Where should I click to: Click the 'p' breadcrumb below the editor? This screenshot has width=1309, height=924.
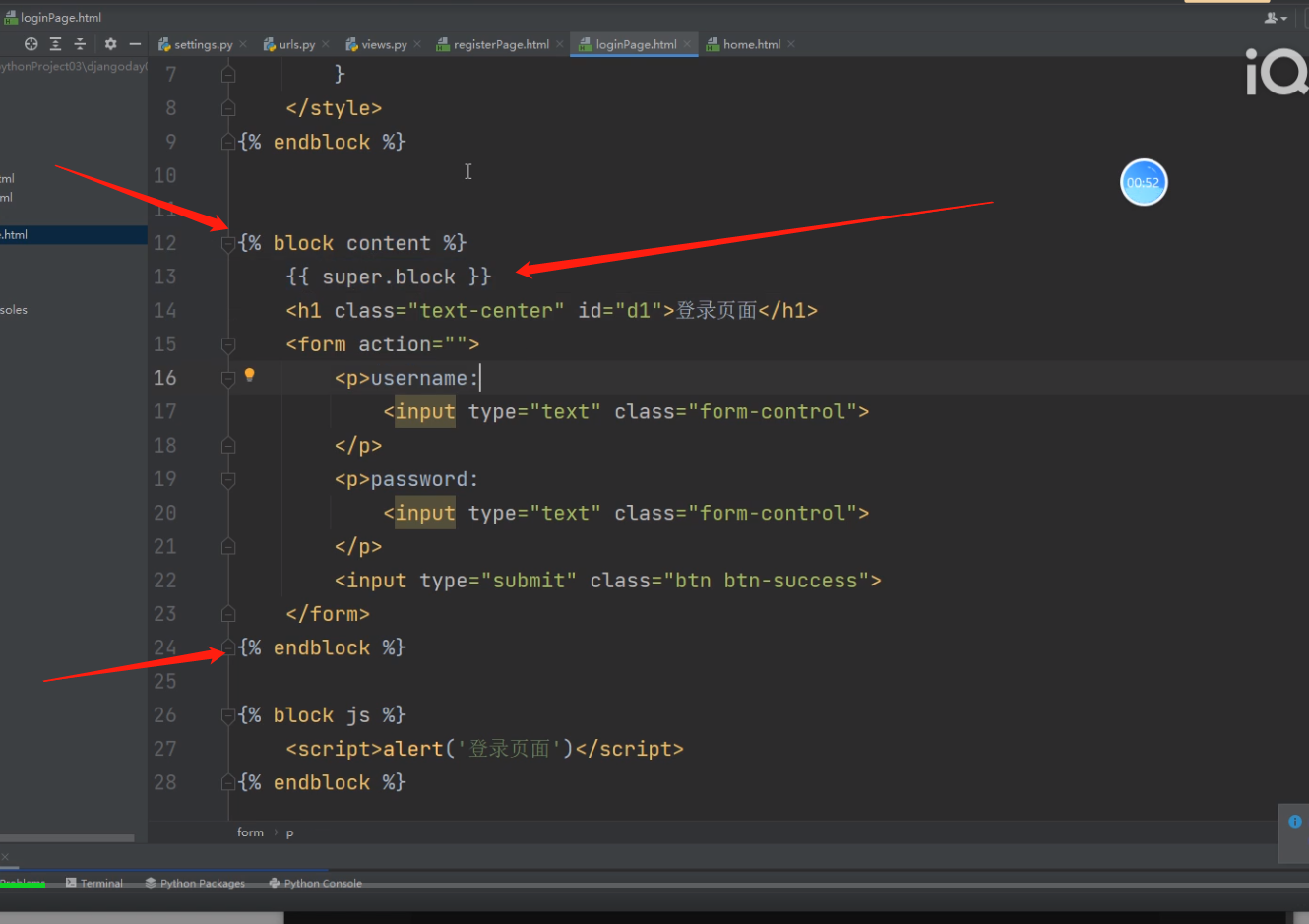pyautogui.click(x=289, y=832)
